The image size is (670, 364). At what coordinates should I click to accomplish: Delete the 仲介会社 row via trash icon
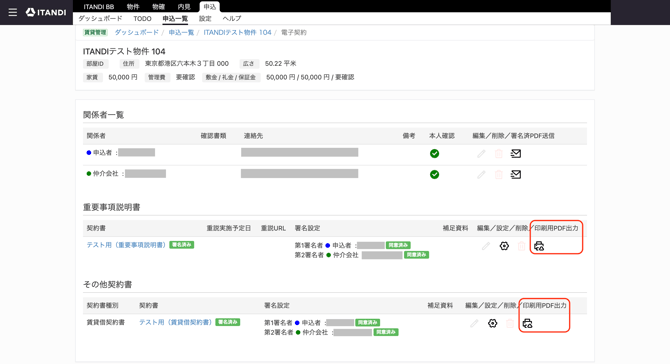click(499, 174)
